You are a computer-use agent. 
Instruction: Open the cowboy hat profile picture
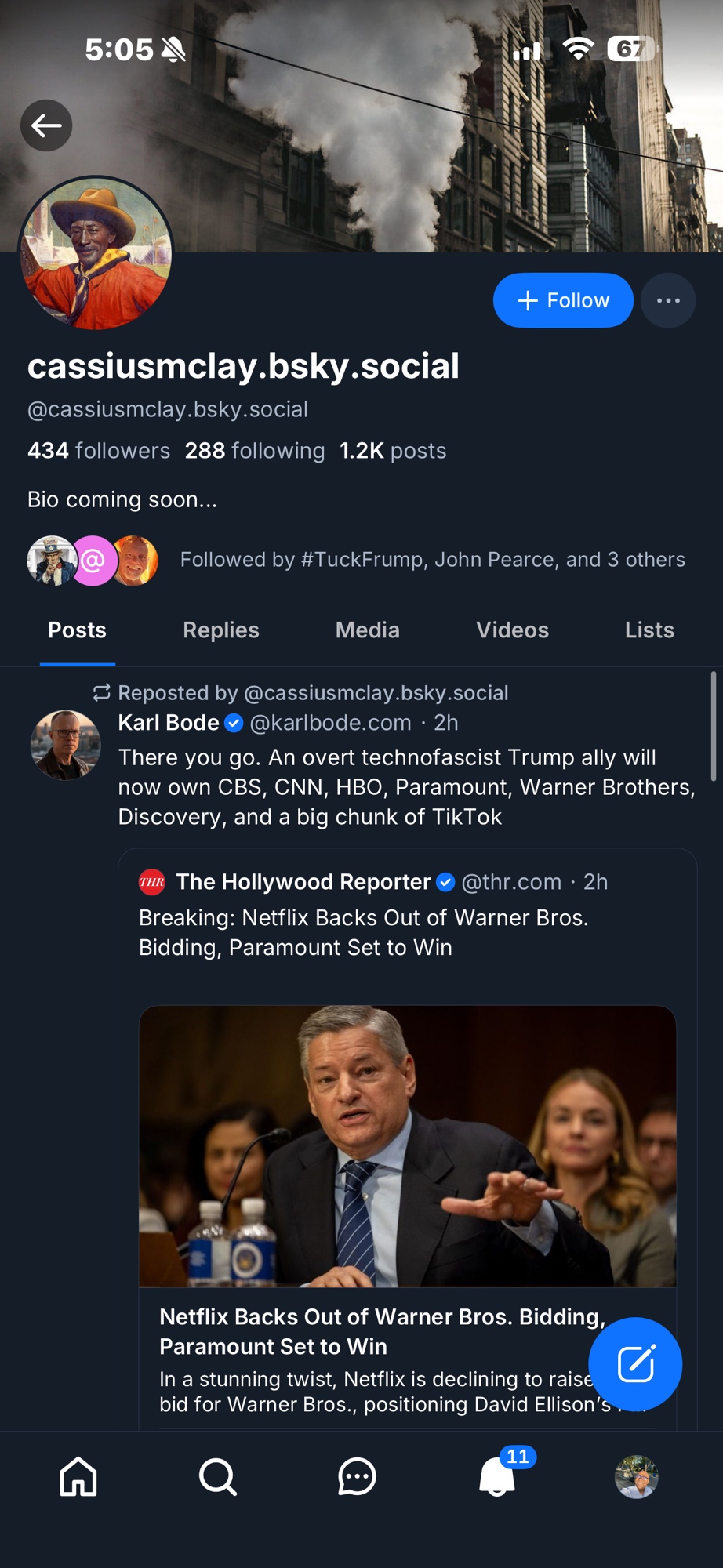pyautogui.click(x=96, y=252)
